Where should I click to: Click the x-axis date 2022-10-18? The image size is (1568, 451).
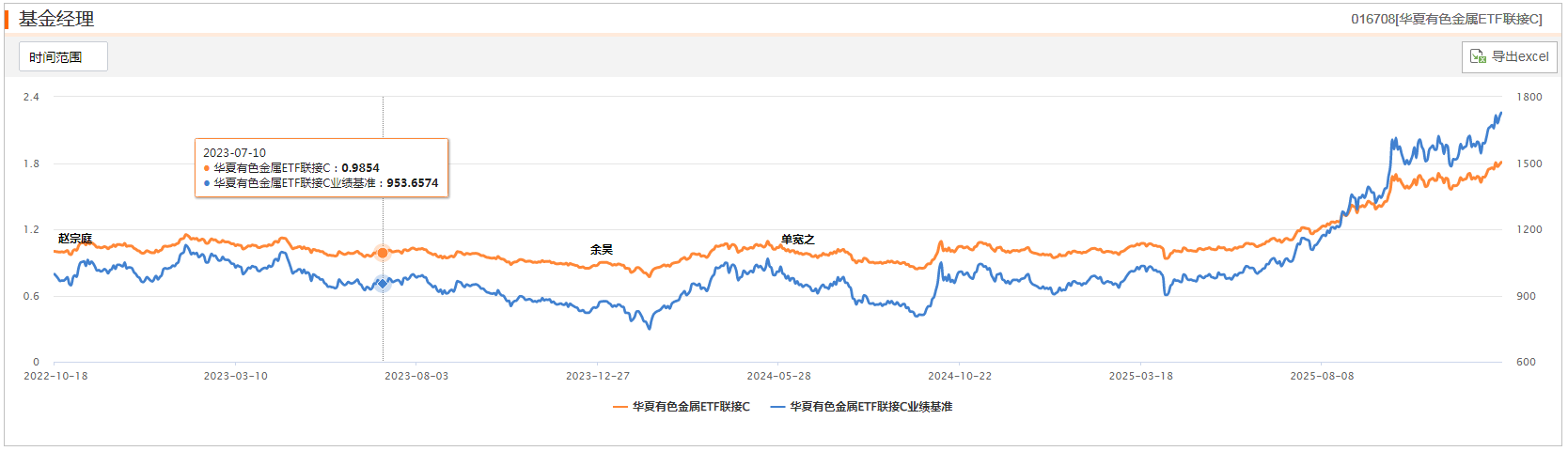point(55,376)
